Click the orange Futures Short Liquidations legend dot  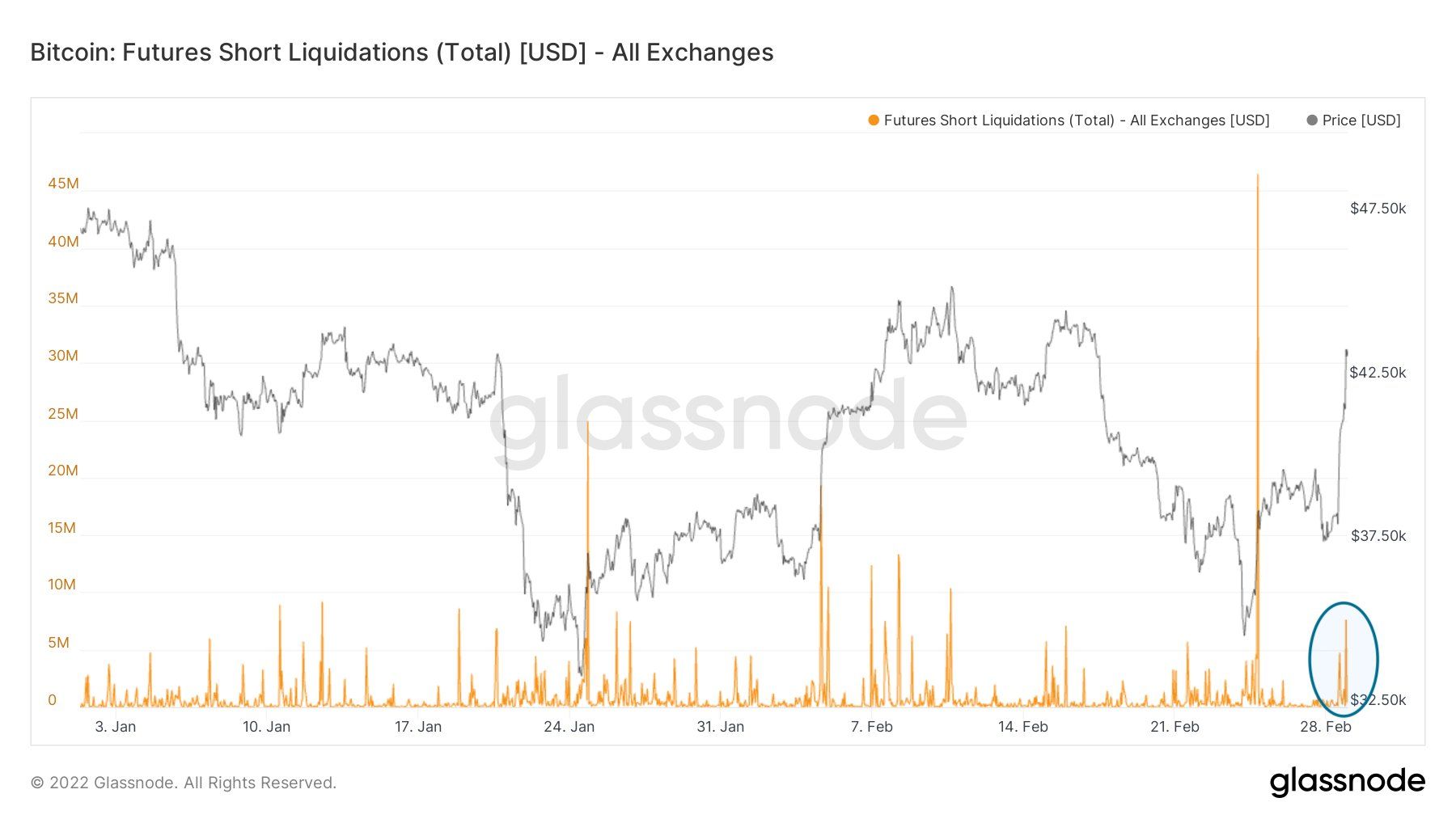pos(874,120)
